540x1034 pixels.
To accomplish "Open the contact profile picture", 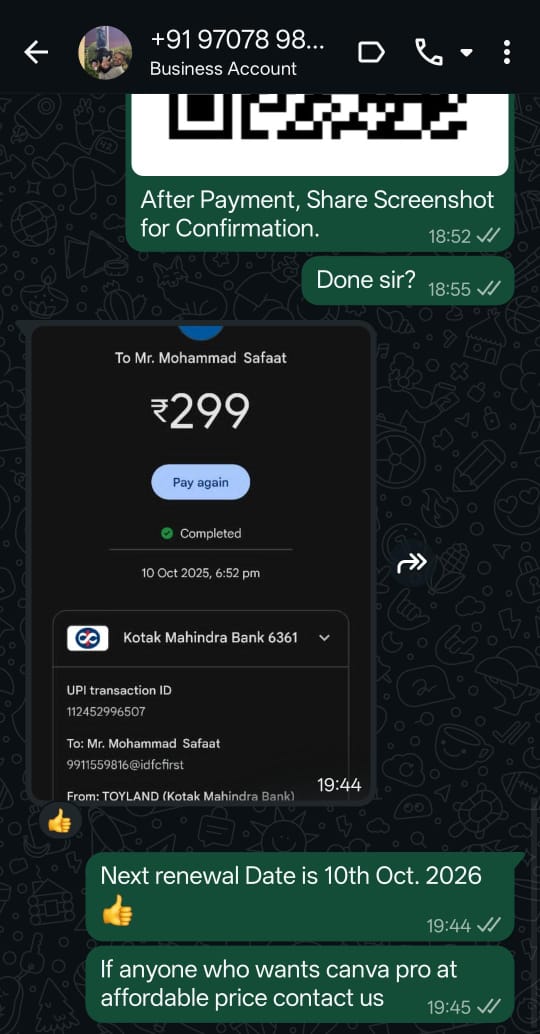I will pos(105,53).
